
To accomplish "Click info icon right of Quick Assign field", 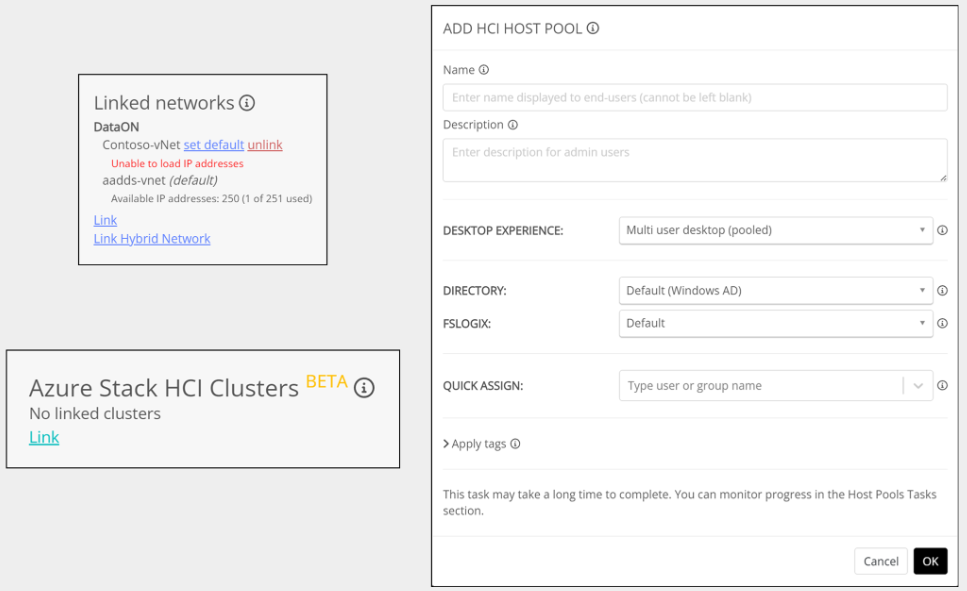I will coord(942,386).
